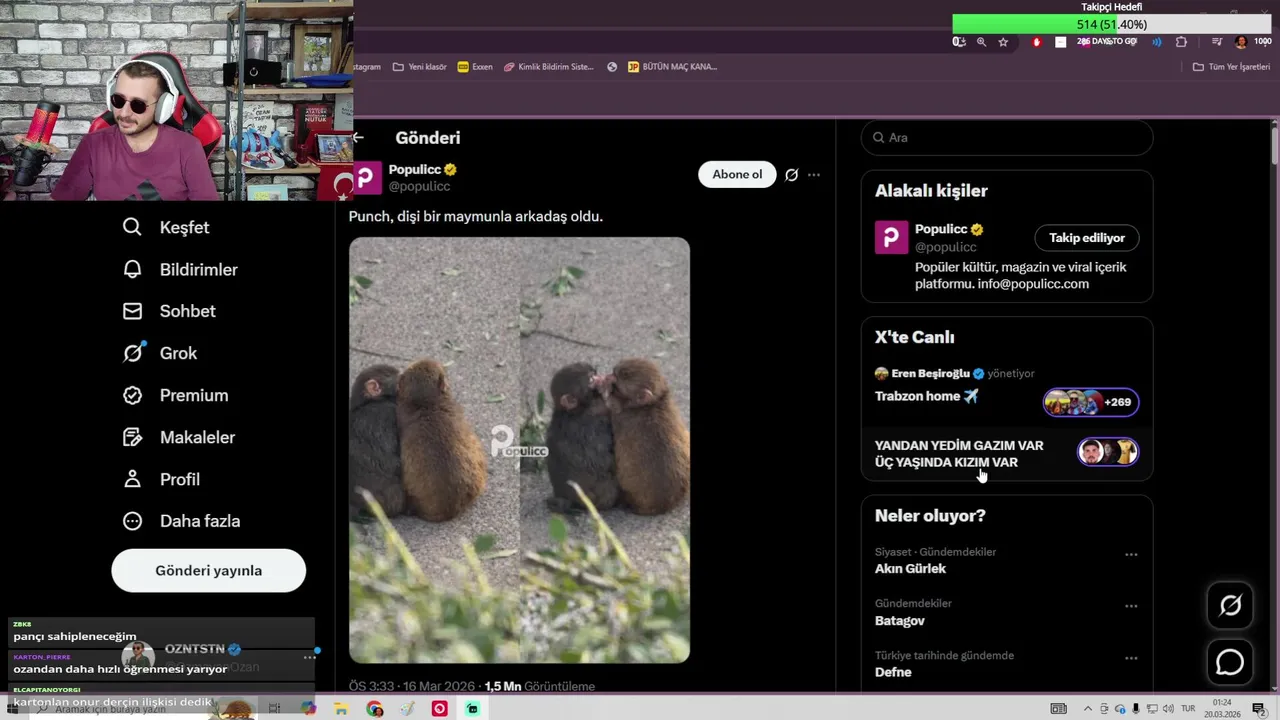Screen dimensions: 1280x720
Task: Open Chrome in taskbar
Action: [374, 709]
